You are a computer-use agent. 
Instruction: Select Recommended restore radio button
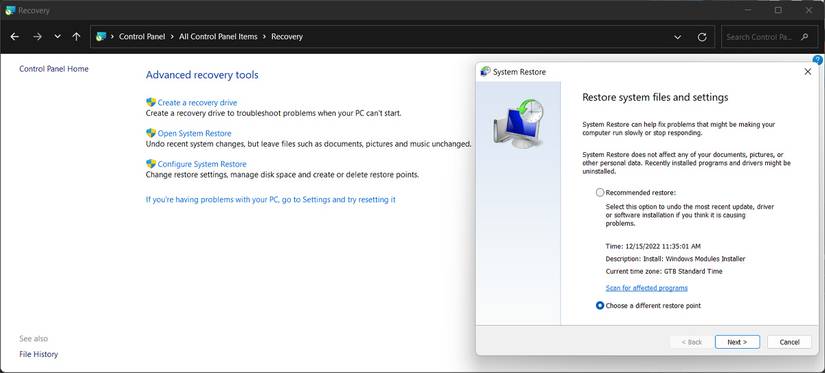pos(600,193)
